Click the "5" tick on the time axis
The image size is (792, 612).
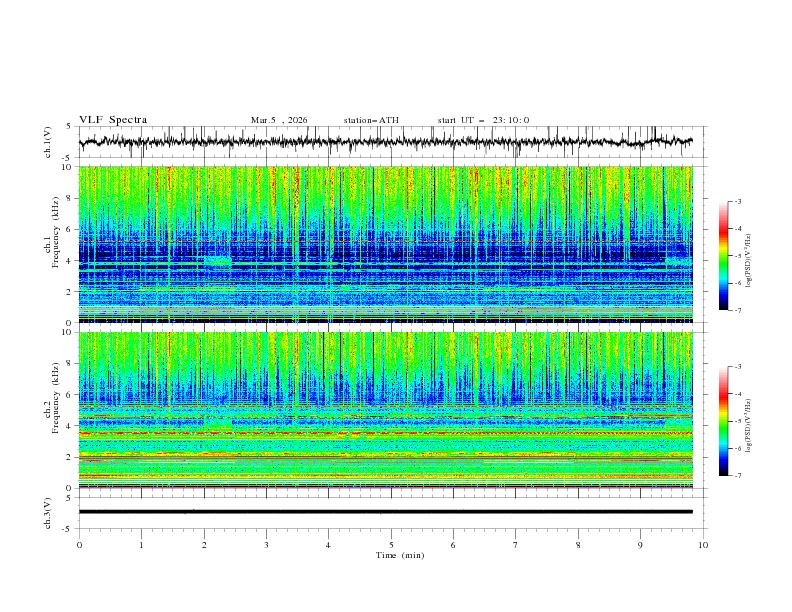coord(391,545)
